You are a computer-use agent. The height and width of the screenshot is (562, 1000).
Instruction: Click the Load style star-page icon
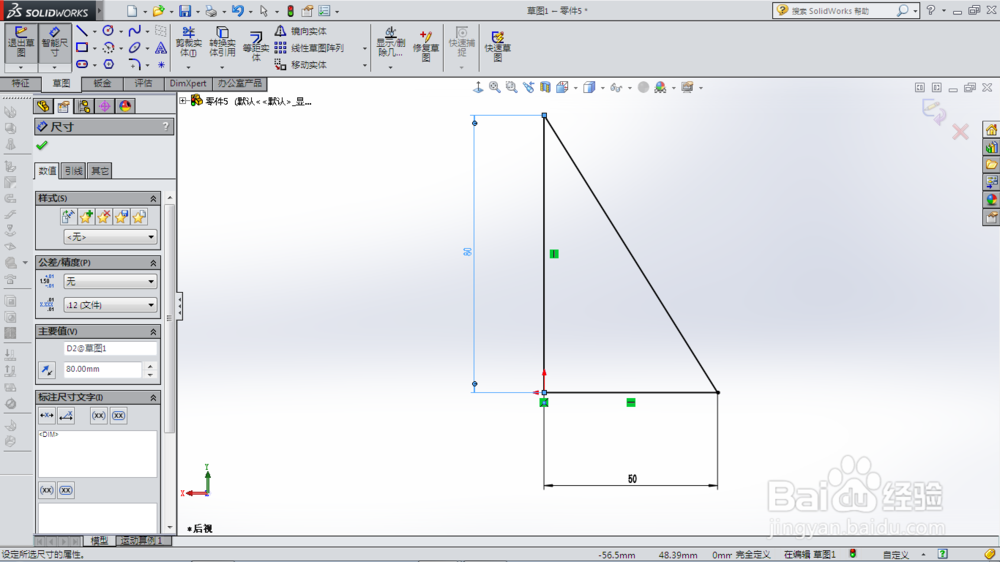pyautogui.click(x=138, y=216)
